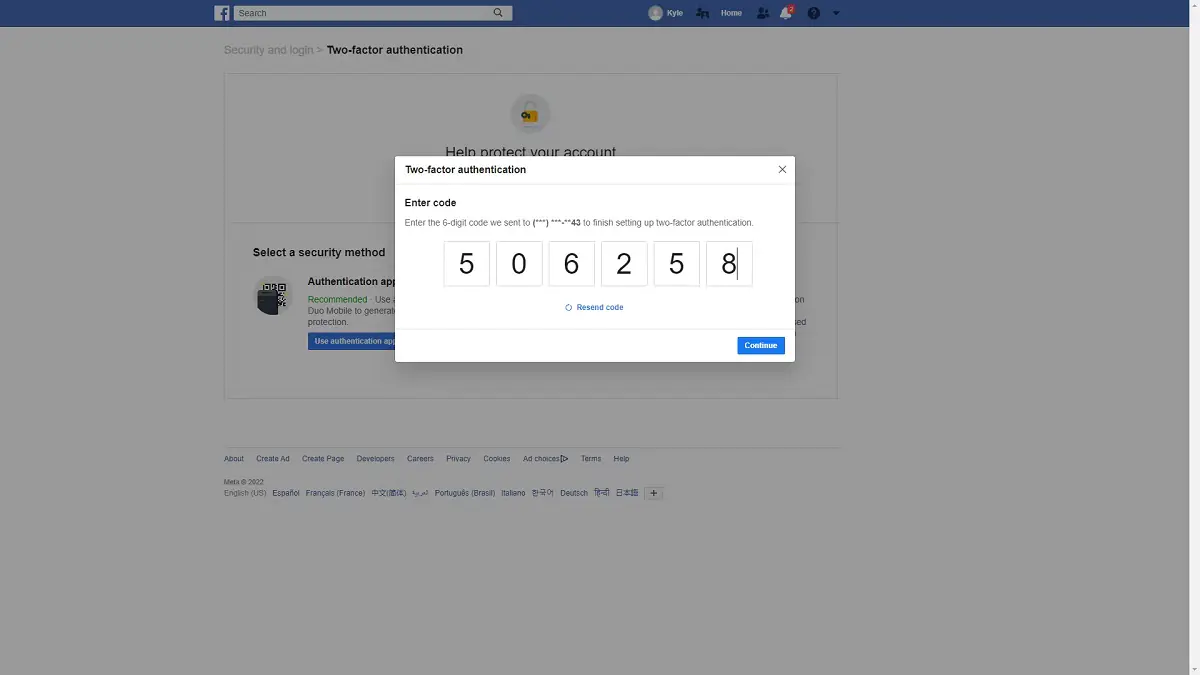Expand more languages with the plus button
The image size is (1200, 675).
654,492
